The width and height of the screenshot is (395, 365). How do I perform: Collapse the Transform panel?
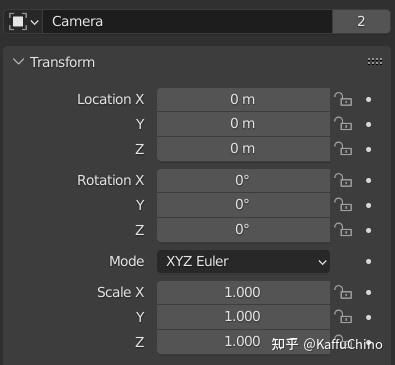[x=18, y=62]
